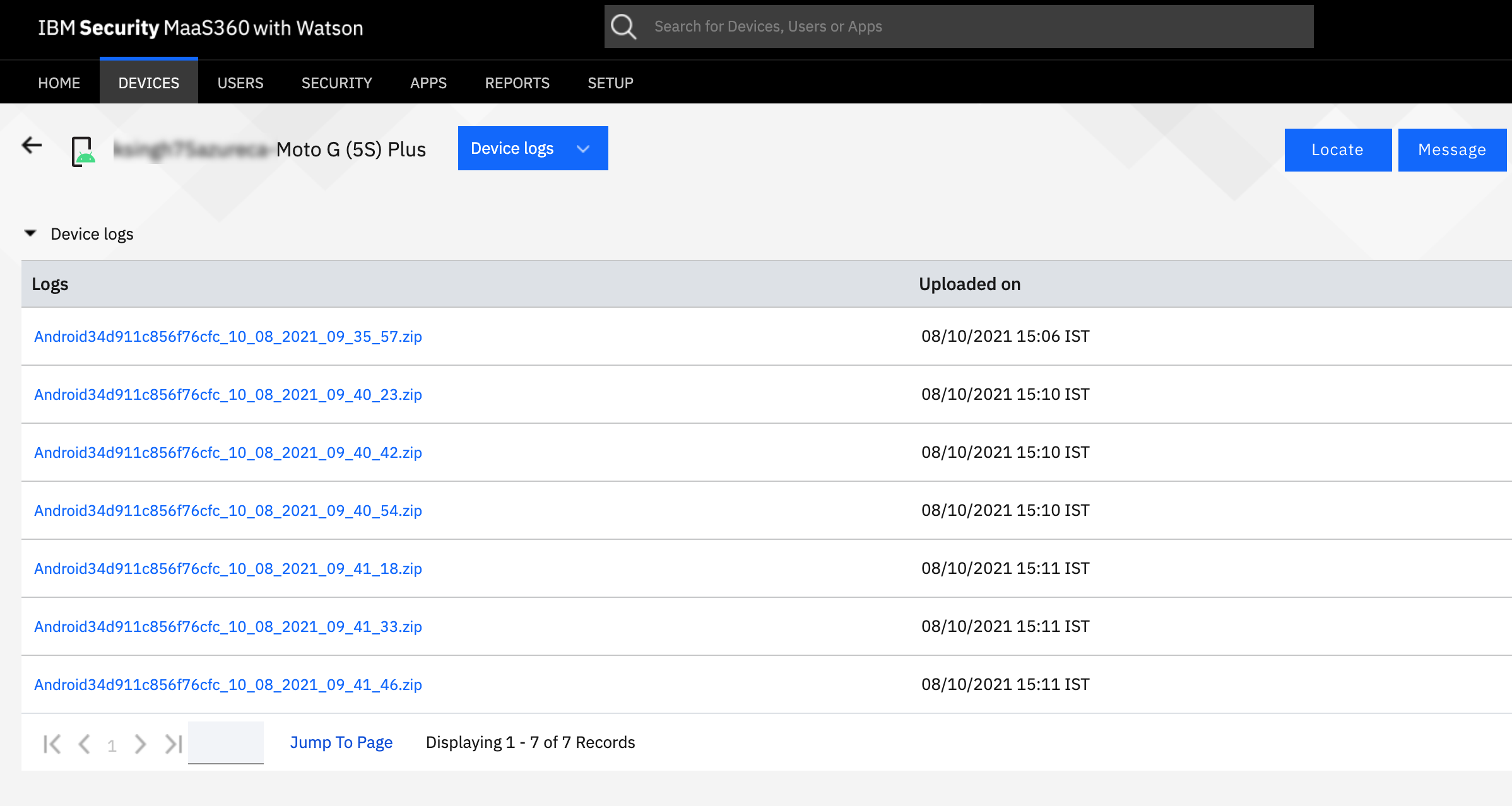This screenshot has height=806, width=1512.
Task: Click the Jump To Page link
Action: coord(341,742)
